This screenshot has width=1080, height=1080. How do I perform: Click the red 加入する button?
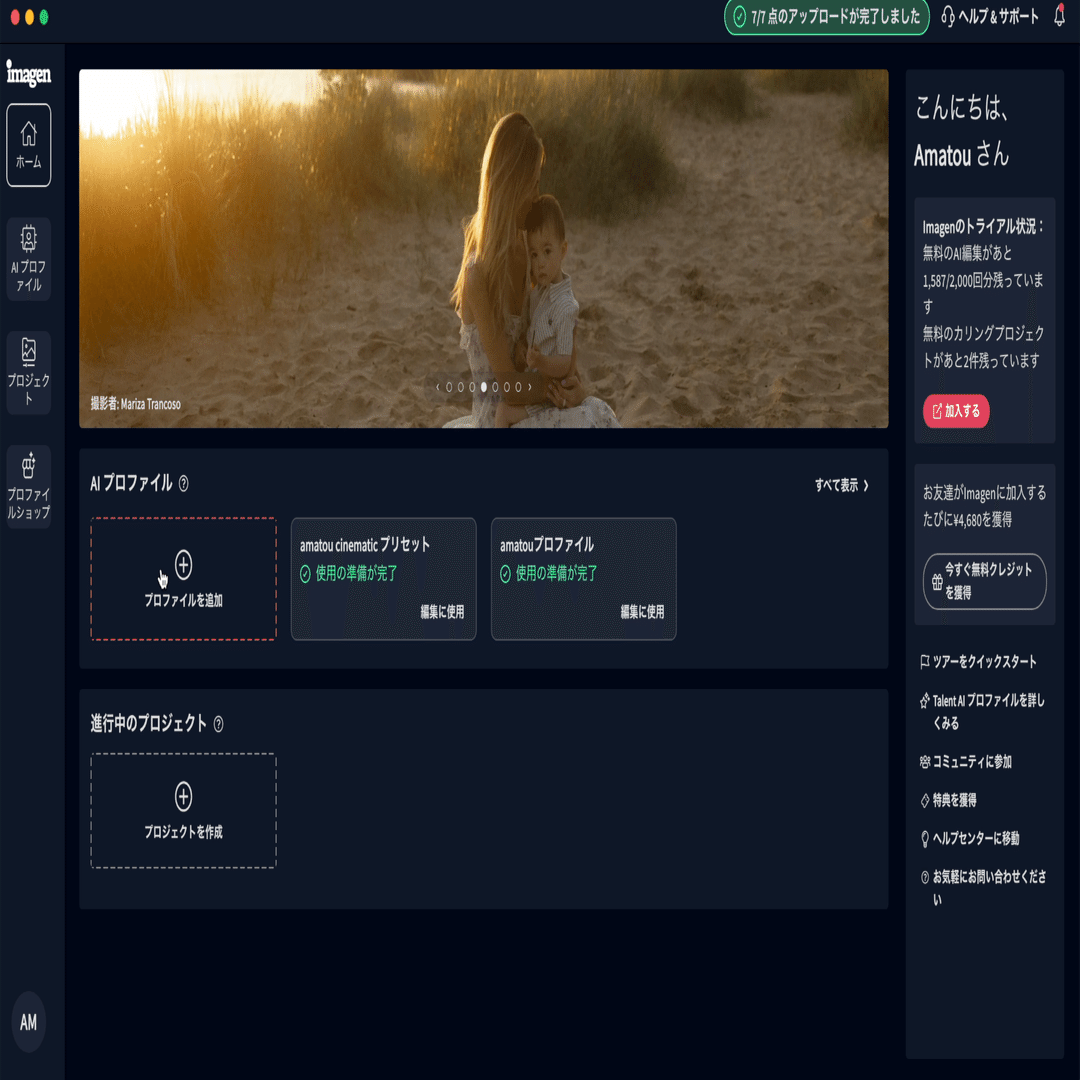pyautogui.click(x=956, y=411)
